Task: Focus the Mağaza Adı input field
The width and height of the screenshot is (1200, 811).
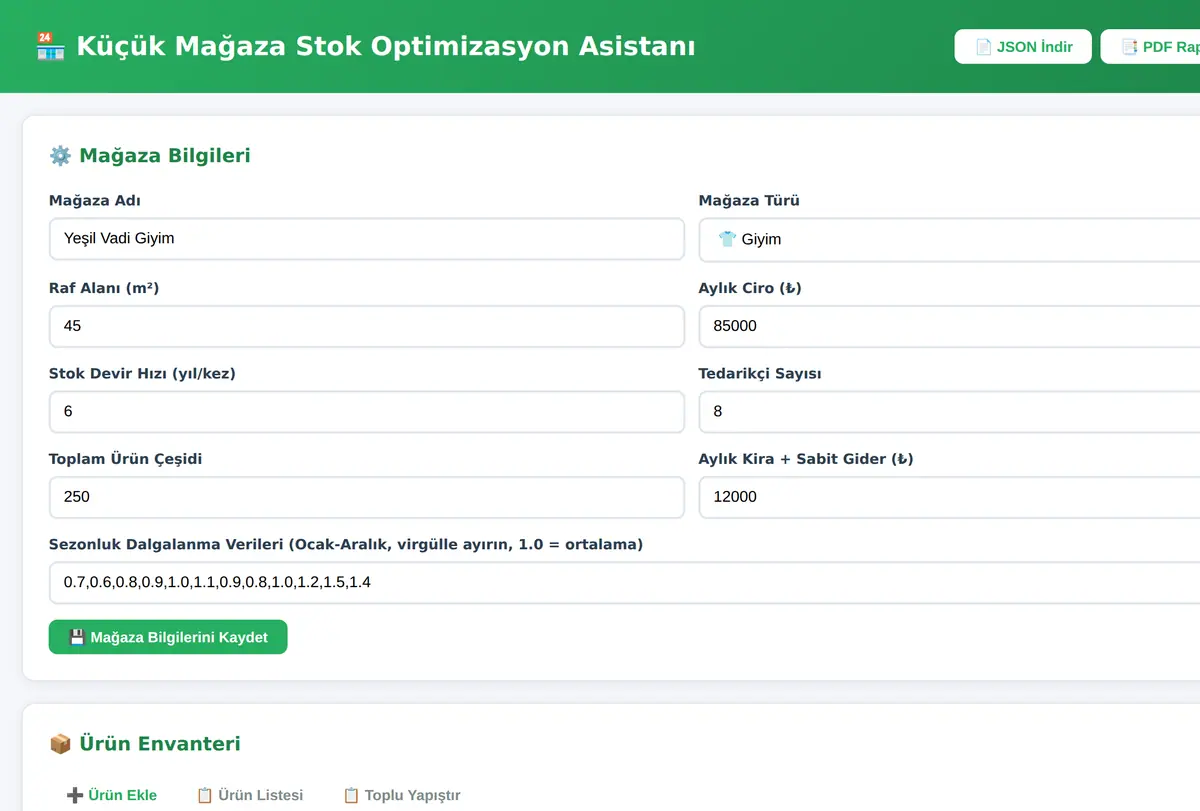Action: click(x=367, y=239)
